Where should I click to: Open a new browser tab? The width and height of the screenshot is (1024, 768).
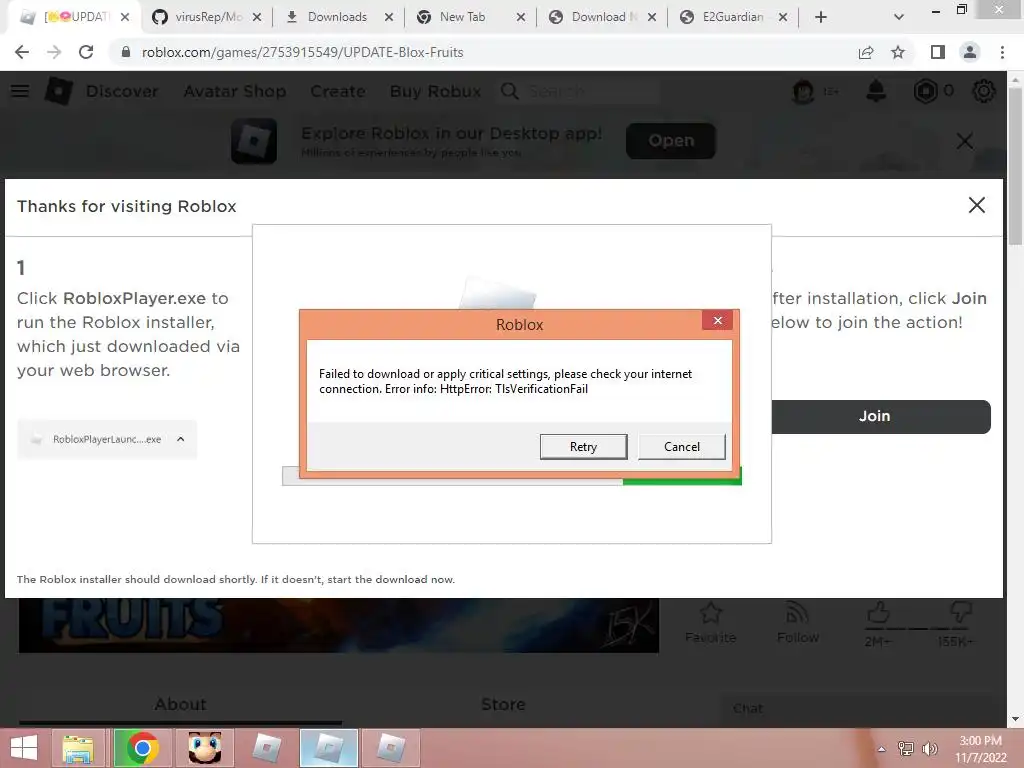click(x=821, y=17)
